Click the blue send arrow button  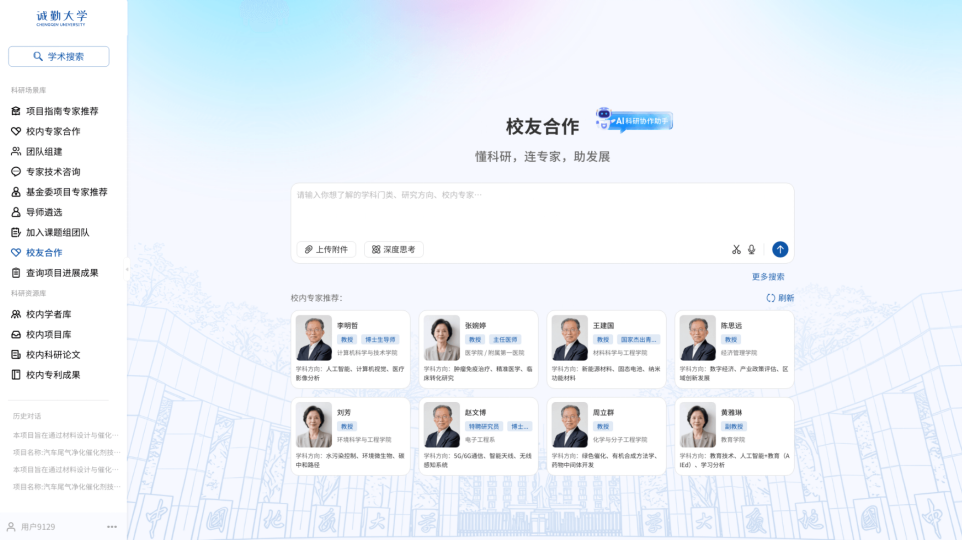(780, 250)
